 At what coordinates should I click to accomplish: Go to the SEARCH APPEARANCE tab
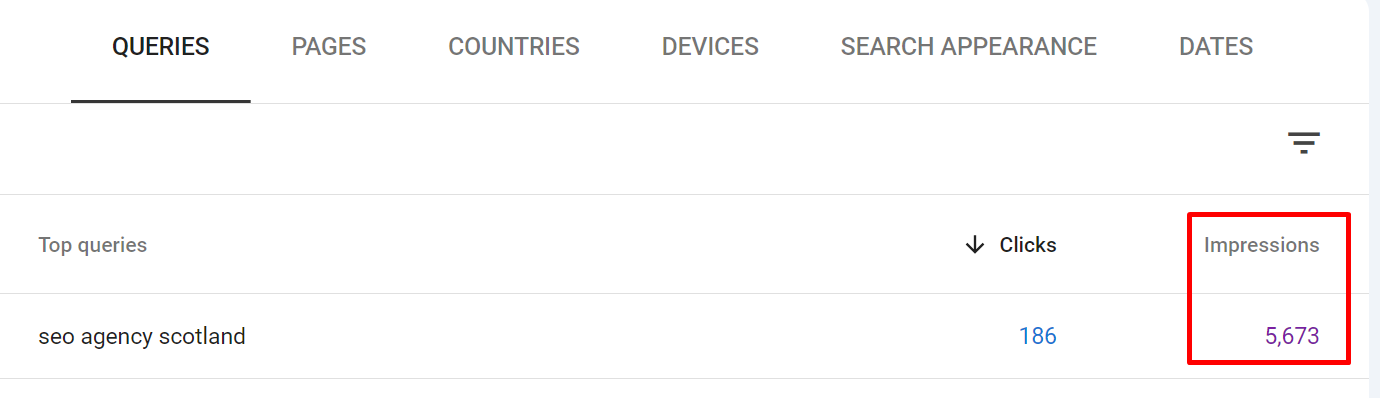coord(969,46)
